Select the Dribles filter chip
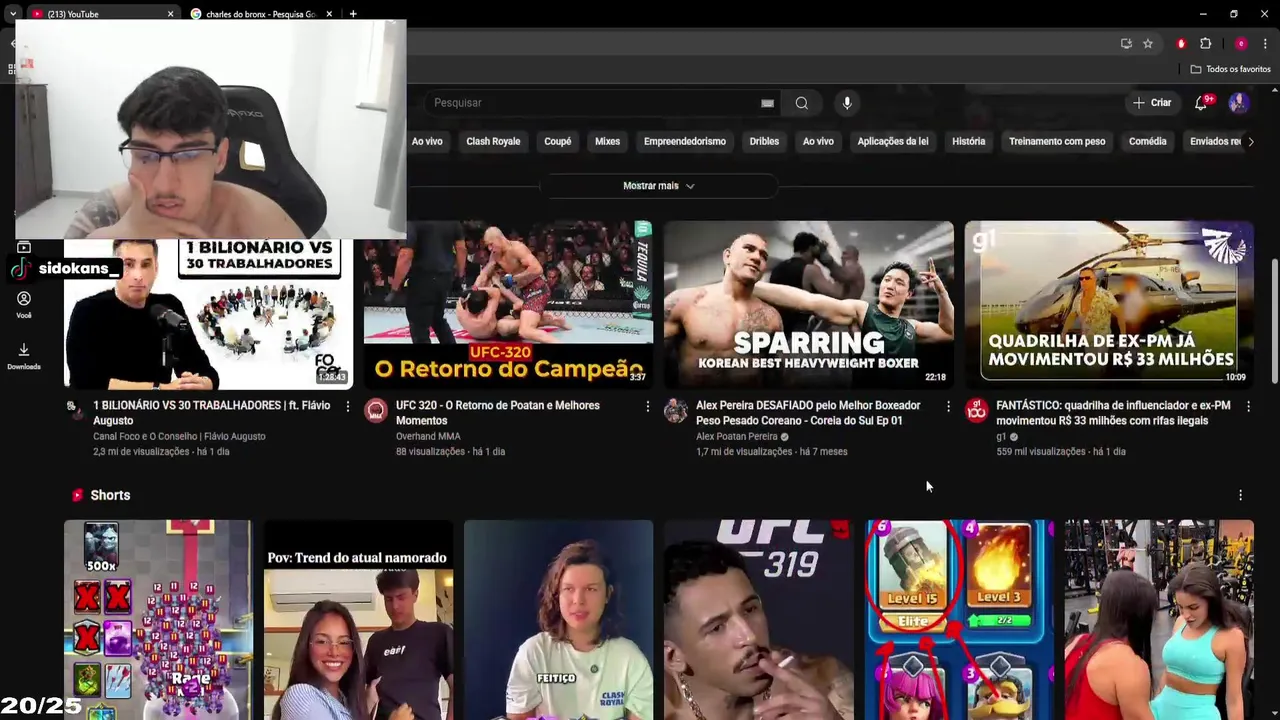 [x=764, y=142]
